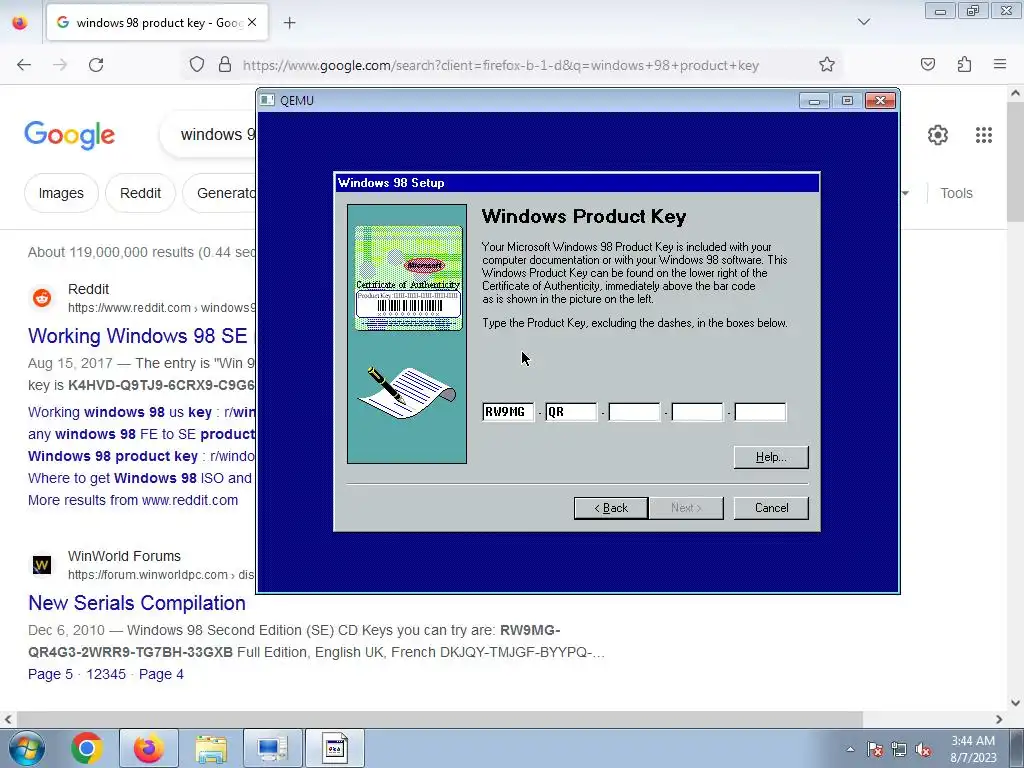This screenshot has height=768, width=1024.
Task: Open the Firefox extensions puzzle icon
Action: click(x=964, y=64)
